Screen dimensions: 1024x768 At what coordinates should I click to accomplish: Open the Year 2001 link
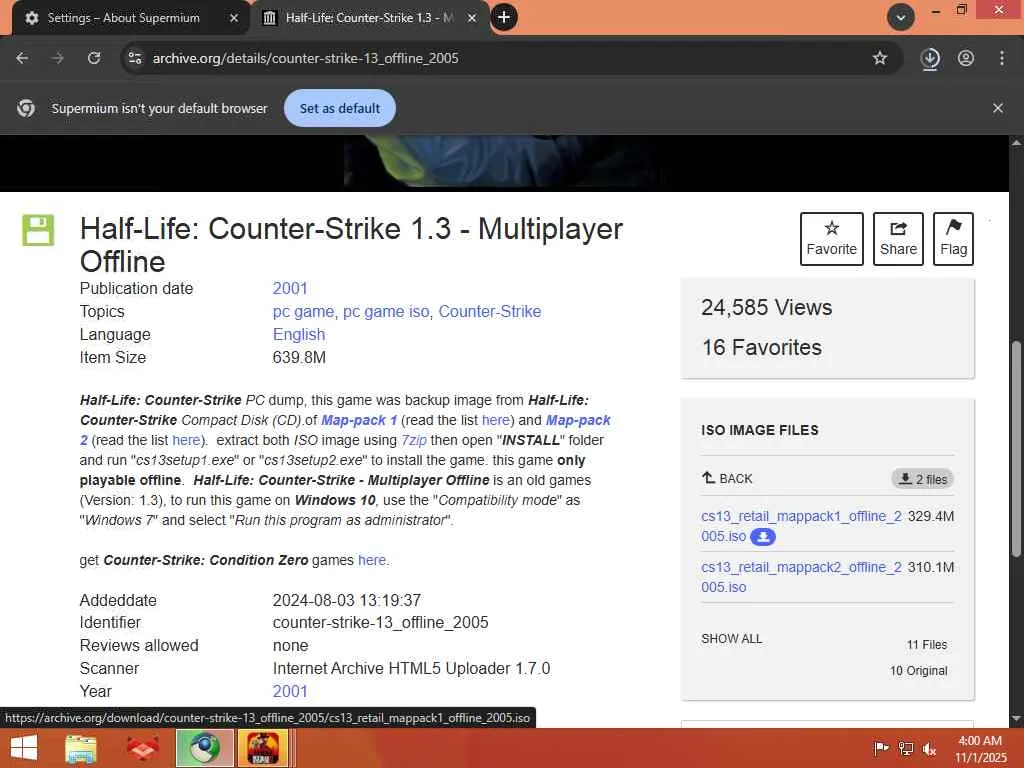290,692
